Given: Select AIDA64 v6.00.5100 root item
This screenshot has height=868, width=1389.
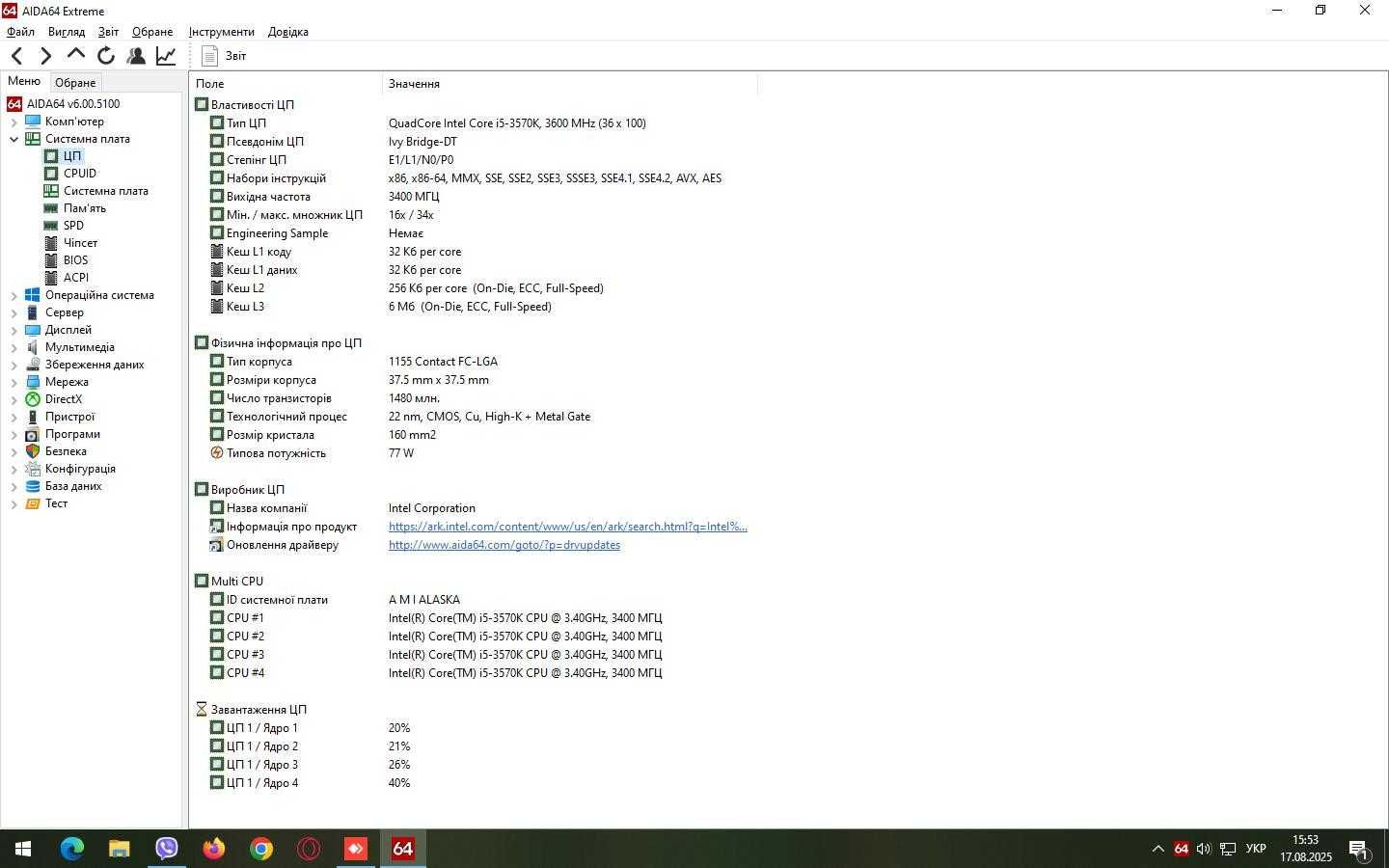Looking at the screenshot, I should [x=64, y=104].
